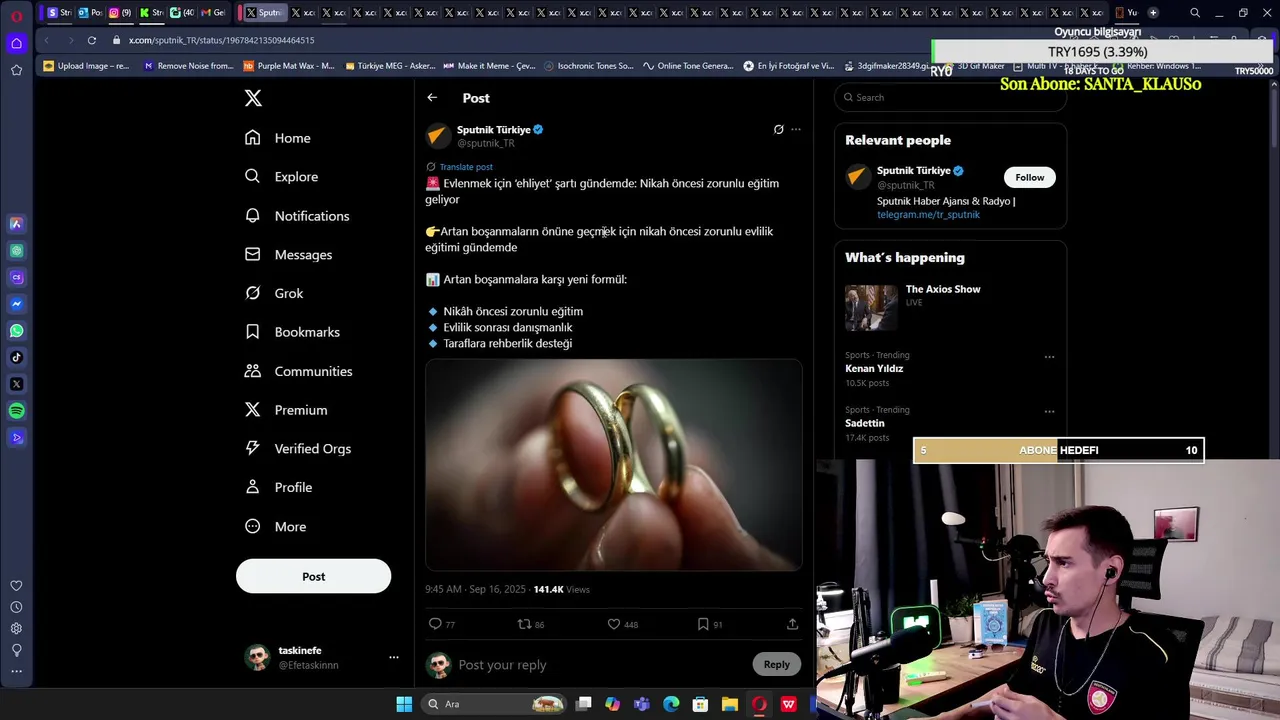Click the white Post button
This screenshot has height=720, width=1280.
tap(313, 576)
